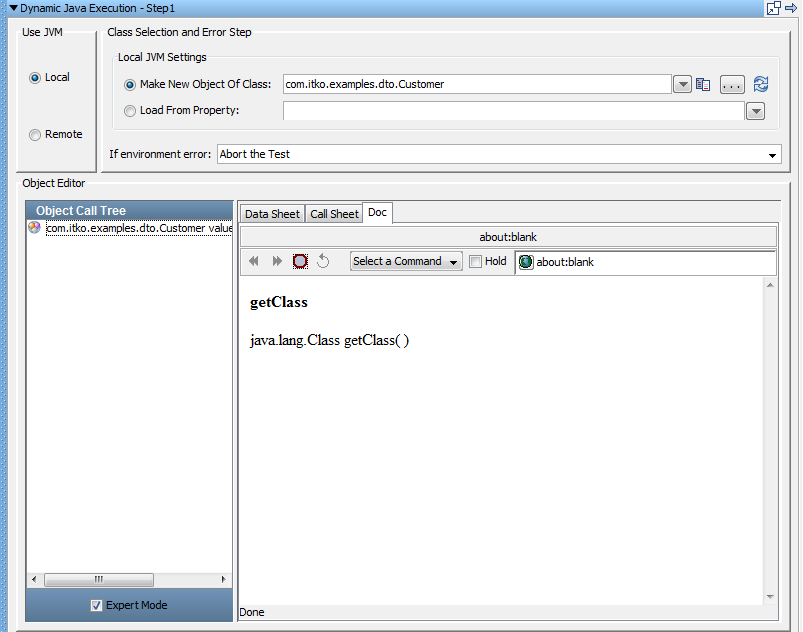Screen dimensions: 803x632
Task: Click the getClass heading text
Action: [x=279, y=302]
